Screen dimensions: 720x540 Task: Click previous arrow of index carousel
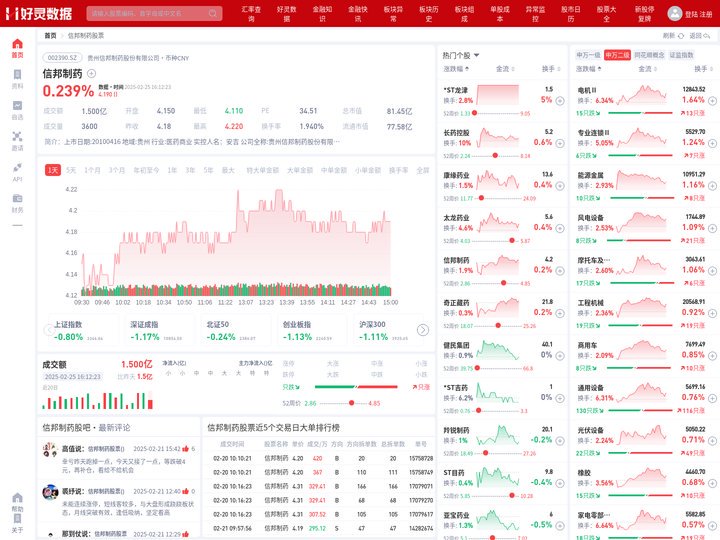[x=49, y=330]
